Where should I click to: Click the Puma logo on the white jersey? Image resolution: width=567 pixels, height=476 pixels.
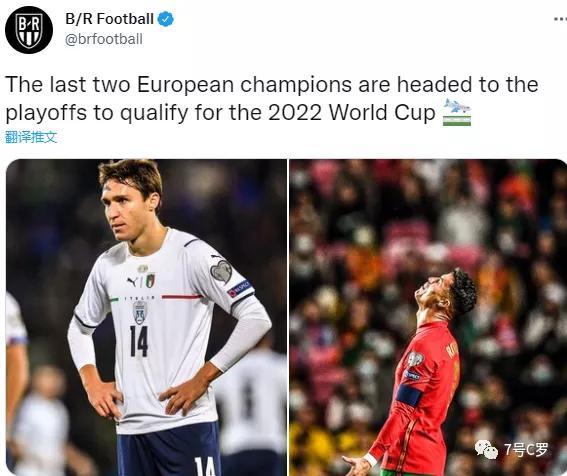132,281
